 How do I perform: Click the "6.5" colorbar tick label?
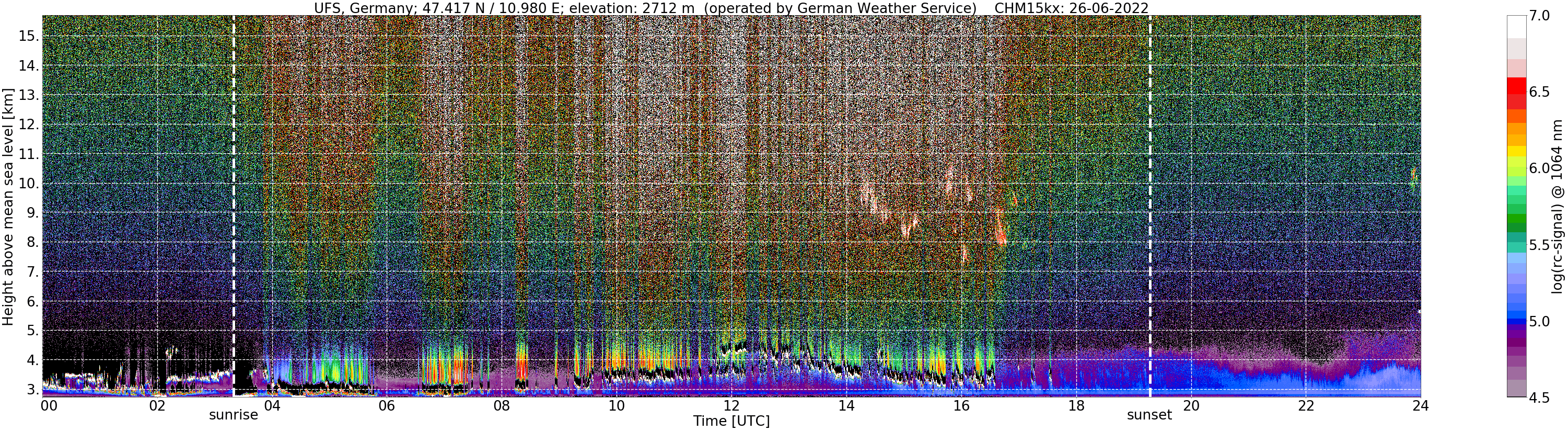tap(1539, 92)
